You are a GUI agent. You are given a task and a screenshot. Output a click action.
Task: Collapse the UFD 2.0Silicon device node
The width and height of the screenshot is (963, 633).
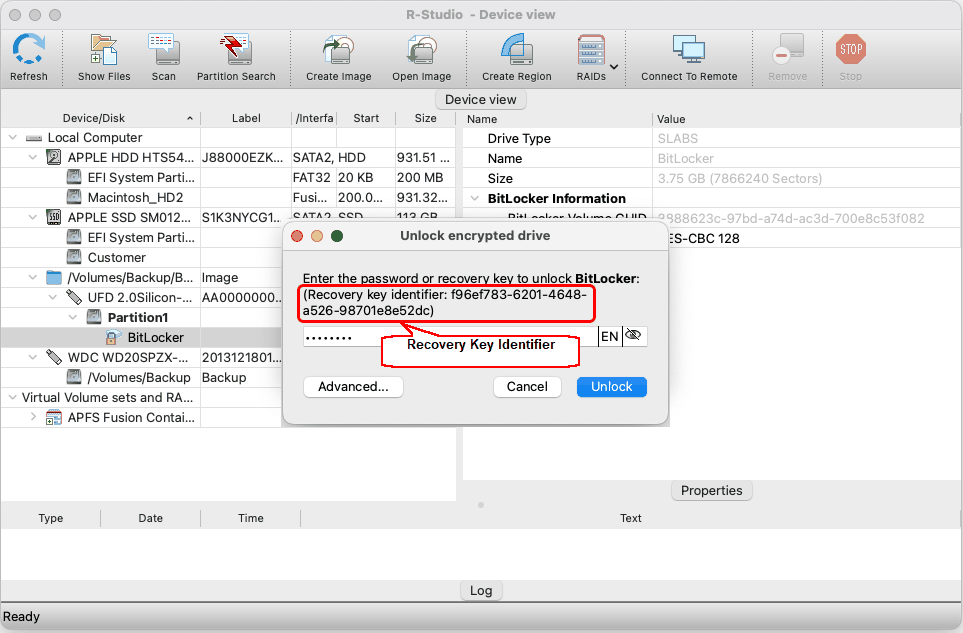tap(53, 297)
